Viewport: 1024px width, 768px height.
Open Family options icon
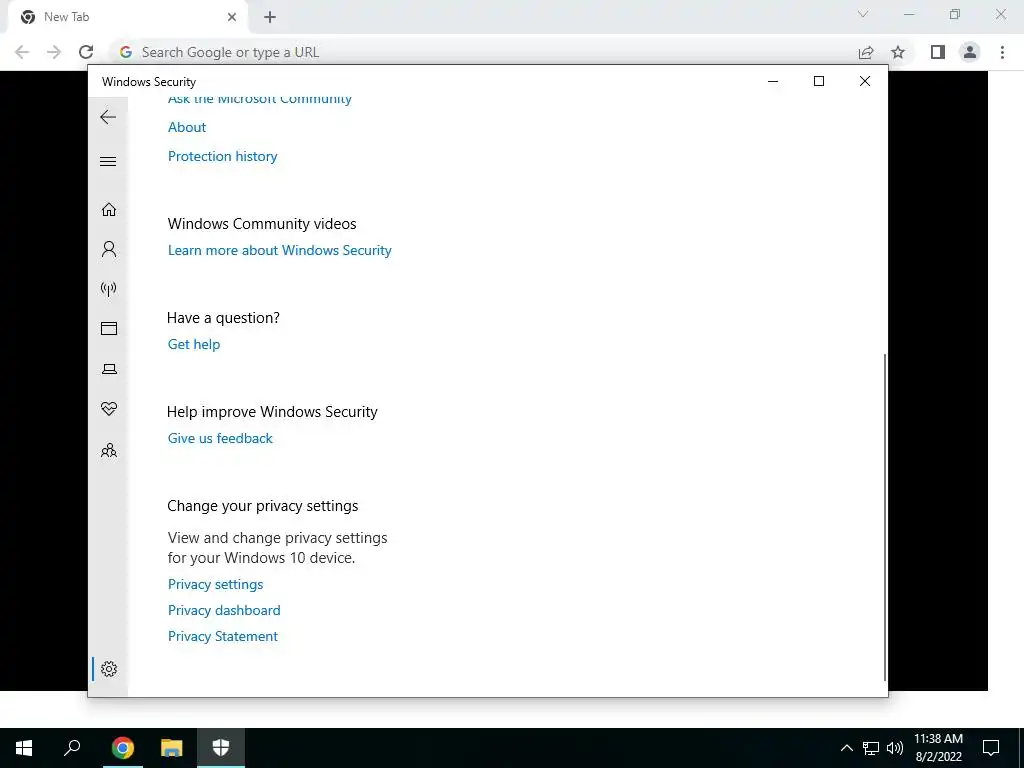109,450
